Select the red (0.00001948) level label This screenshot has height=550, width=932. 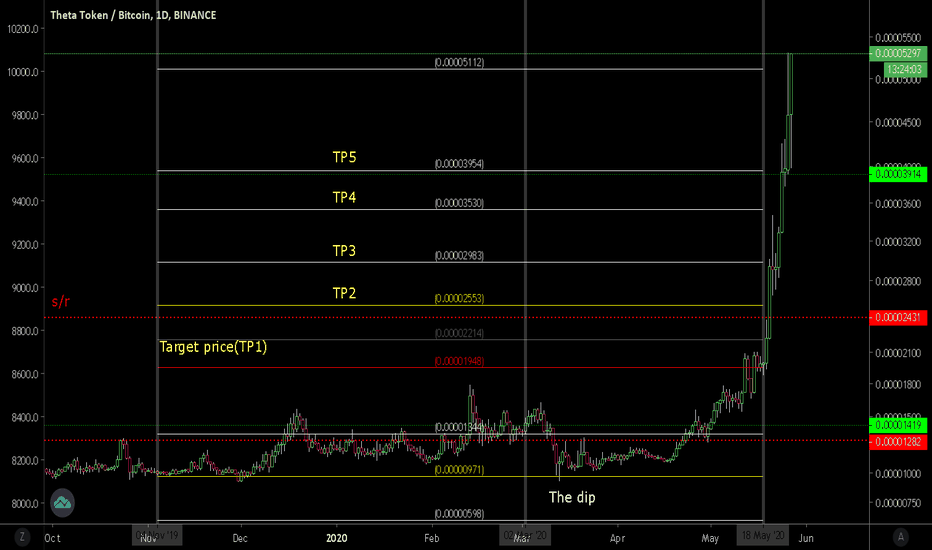(x=459, y=362)
